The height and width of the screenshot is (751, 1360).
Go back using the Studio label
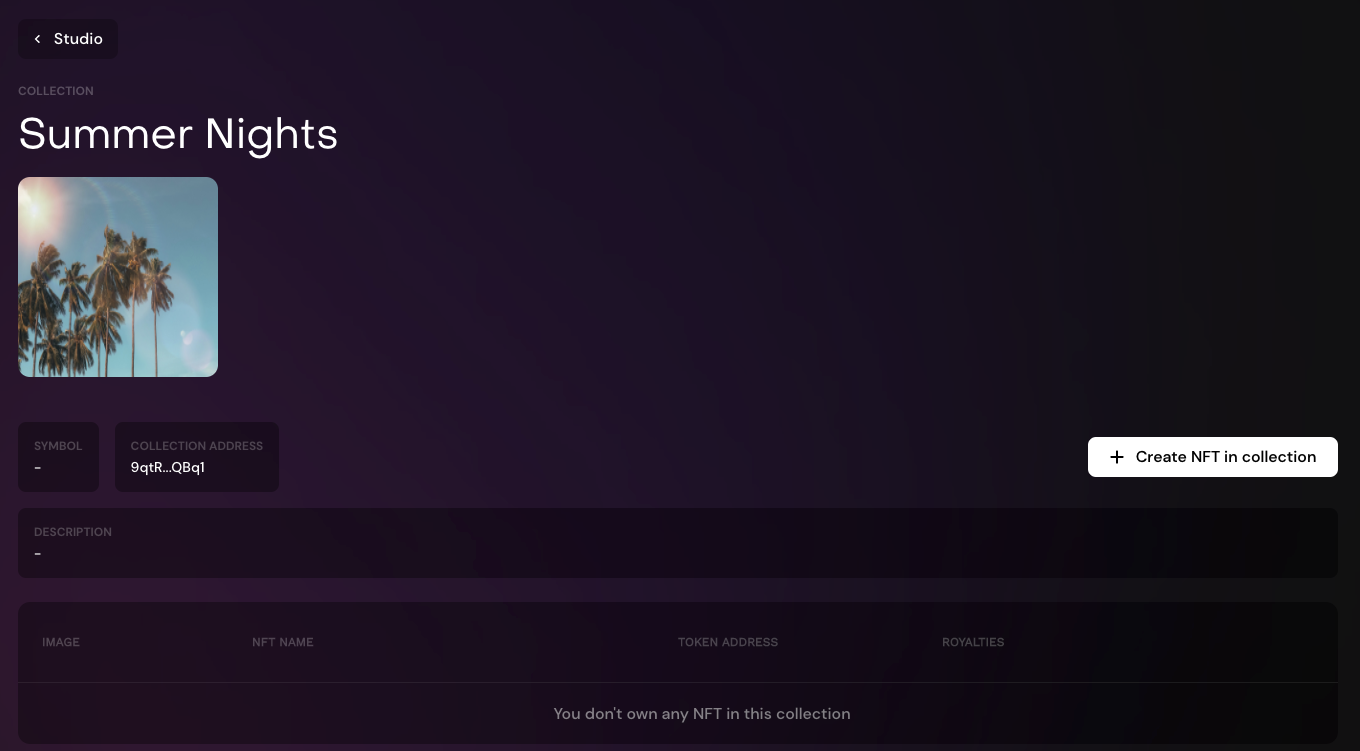point(78,39)
